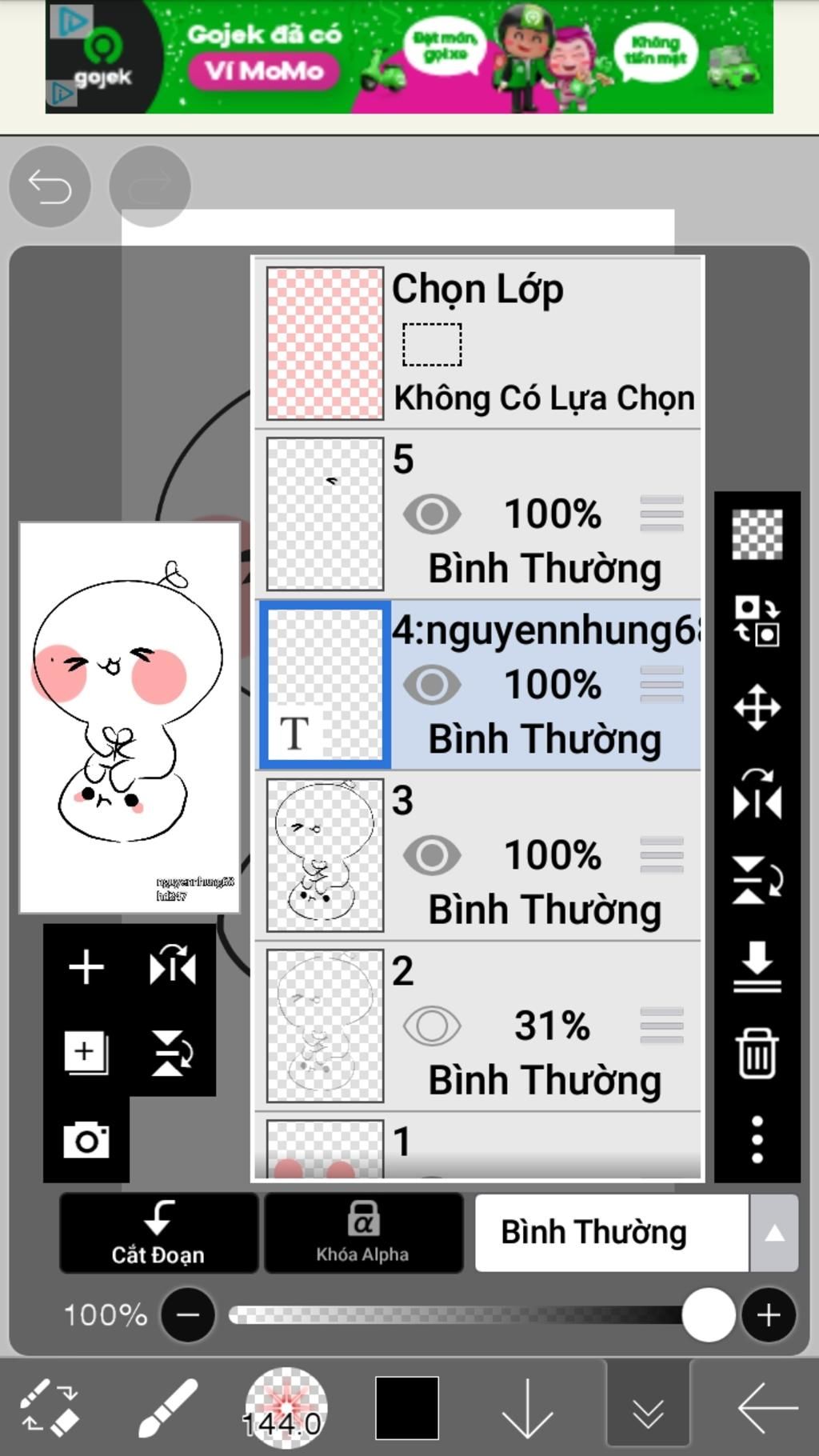Collapse panel with double chevron down

[648, 1408]
